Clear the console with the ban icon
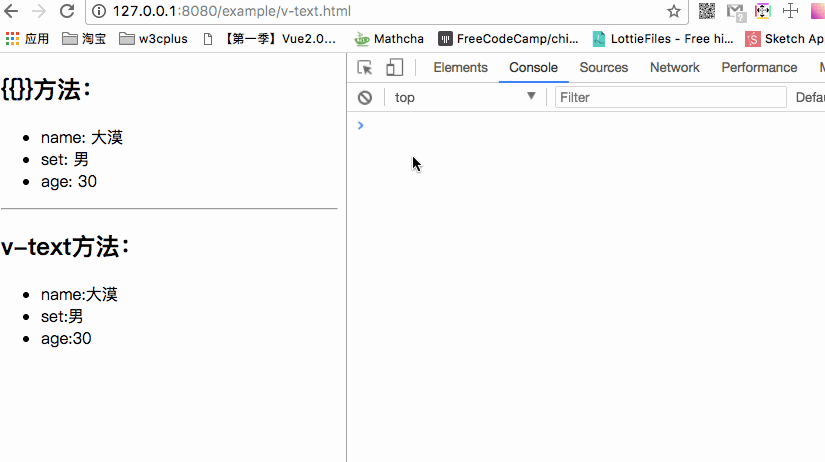This screenshot has height=462, width=825. [365, 98]
